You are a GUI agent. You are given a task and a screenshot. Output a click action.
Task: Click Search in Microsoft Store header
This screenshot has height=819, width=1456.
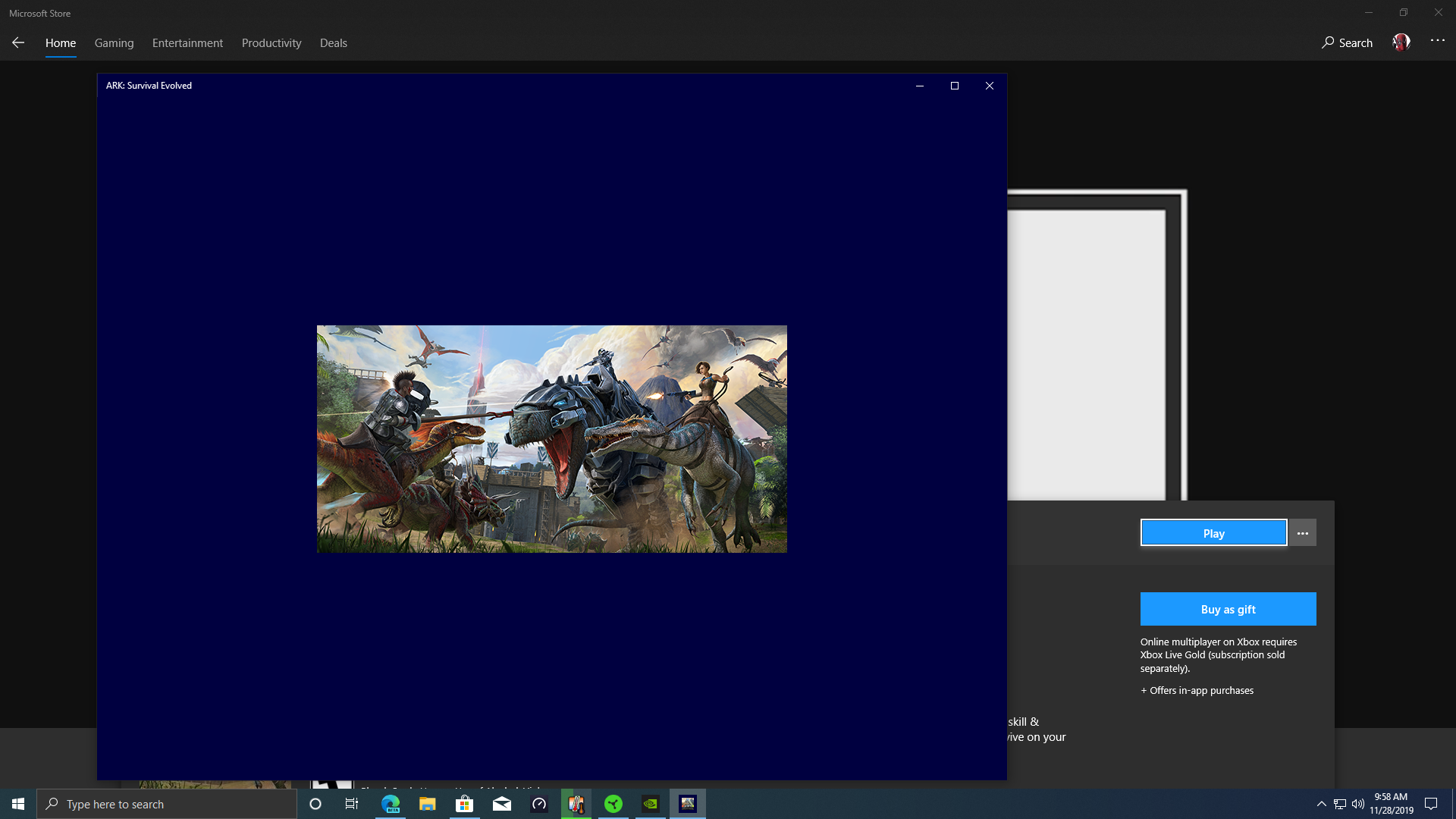pyautogui.click(x=1347, y=43)
